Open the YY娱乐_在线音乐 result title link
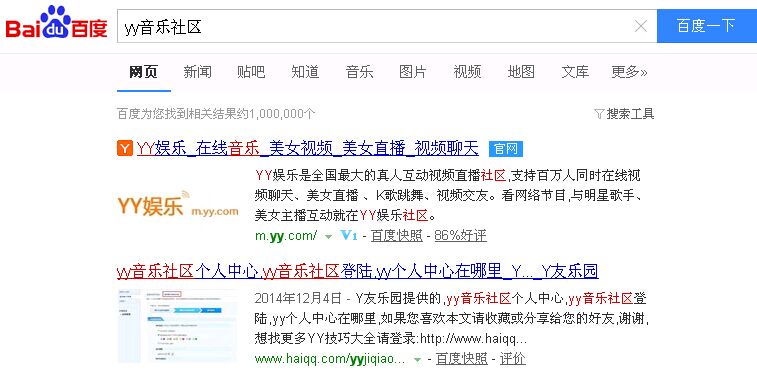This screenshot has height=385, width=757. coord(308,148)
